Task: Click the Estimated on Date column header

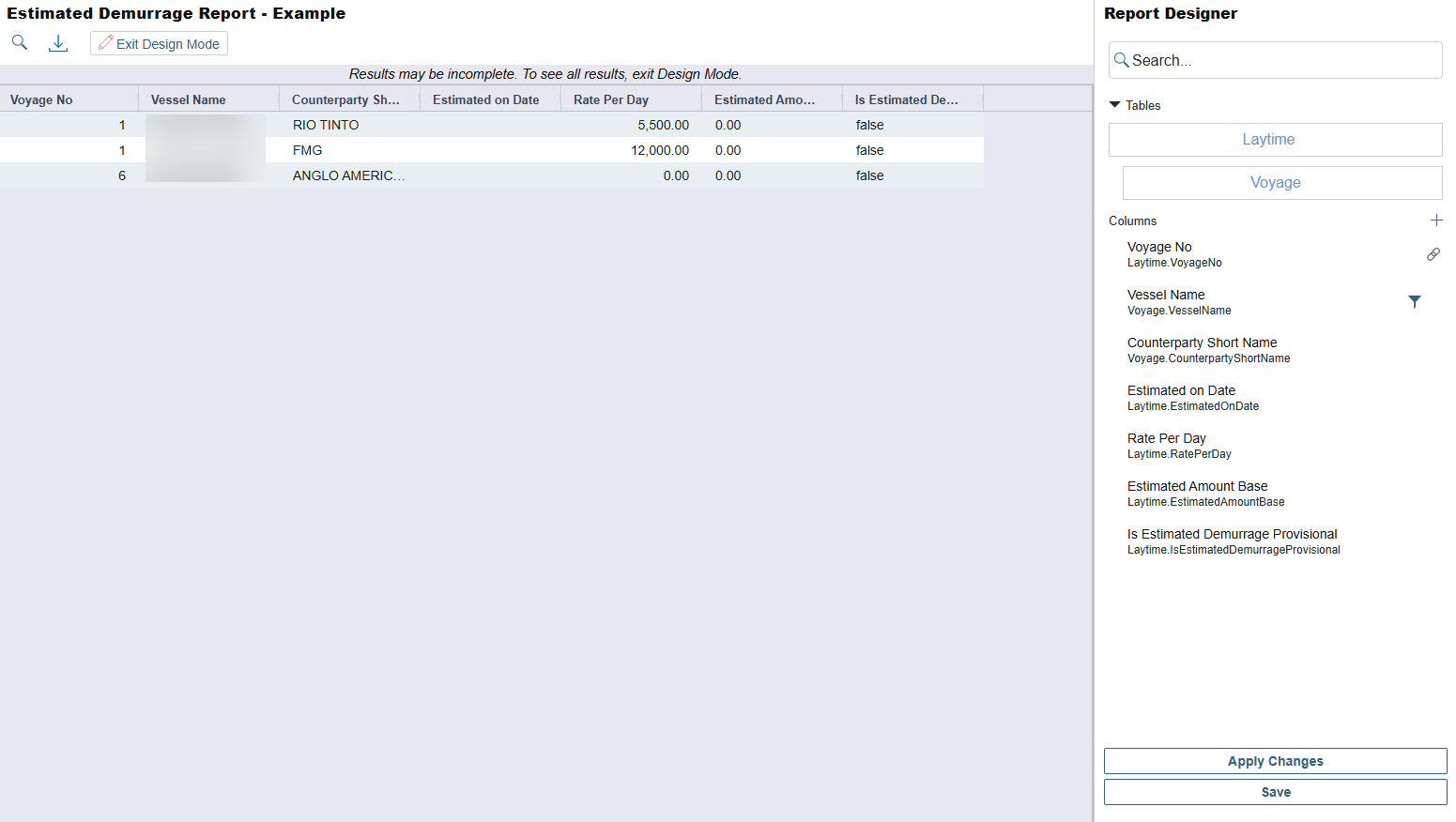Action: click(x=485, y=100)
